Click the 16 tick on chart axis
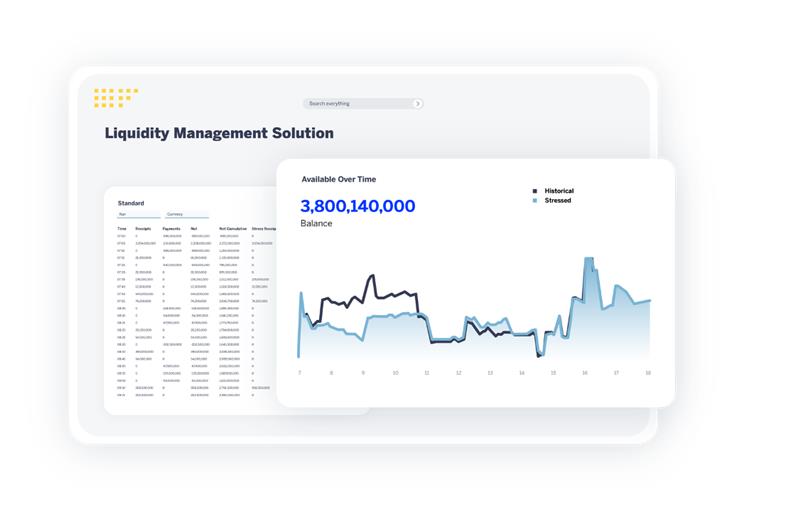The width and height of the screenshot is (800, 519). (585, 373)
